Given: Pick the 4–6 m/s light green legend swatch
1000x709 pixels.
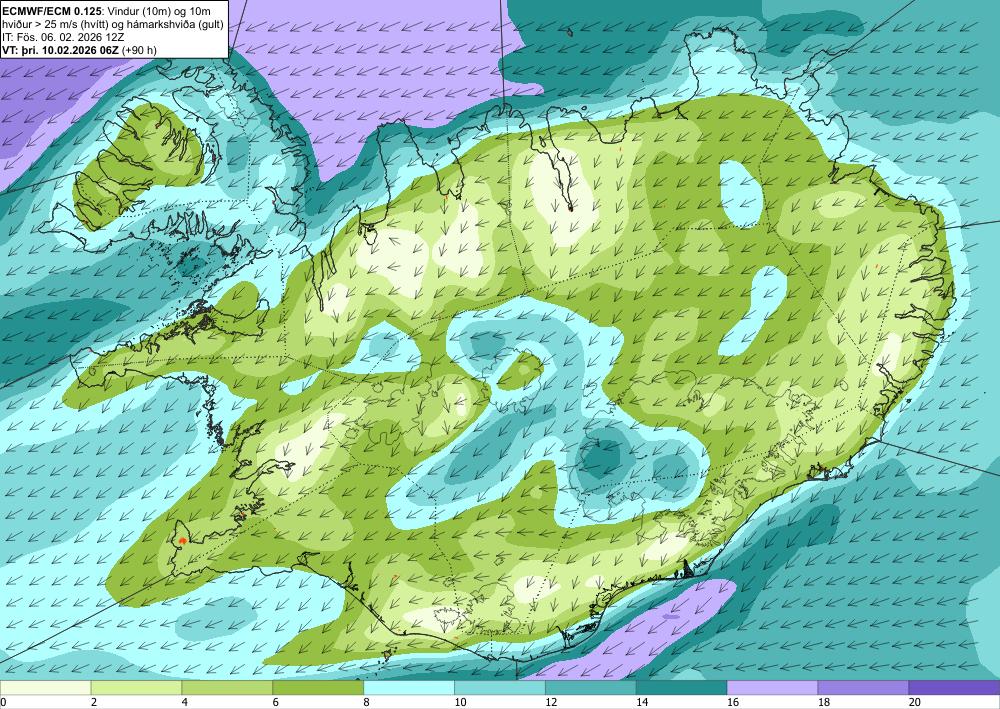Looking at the screenshot, I should point(227,688).
